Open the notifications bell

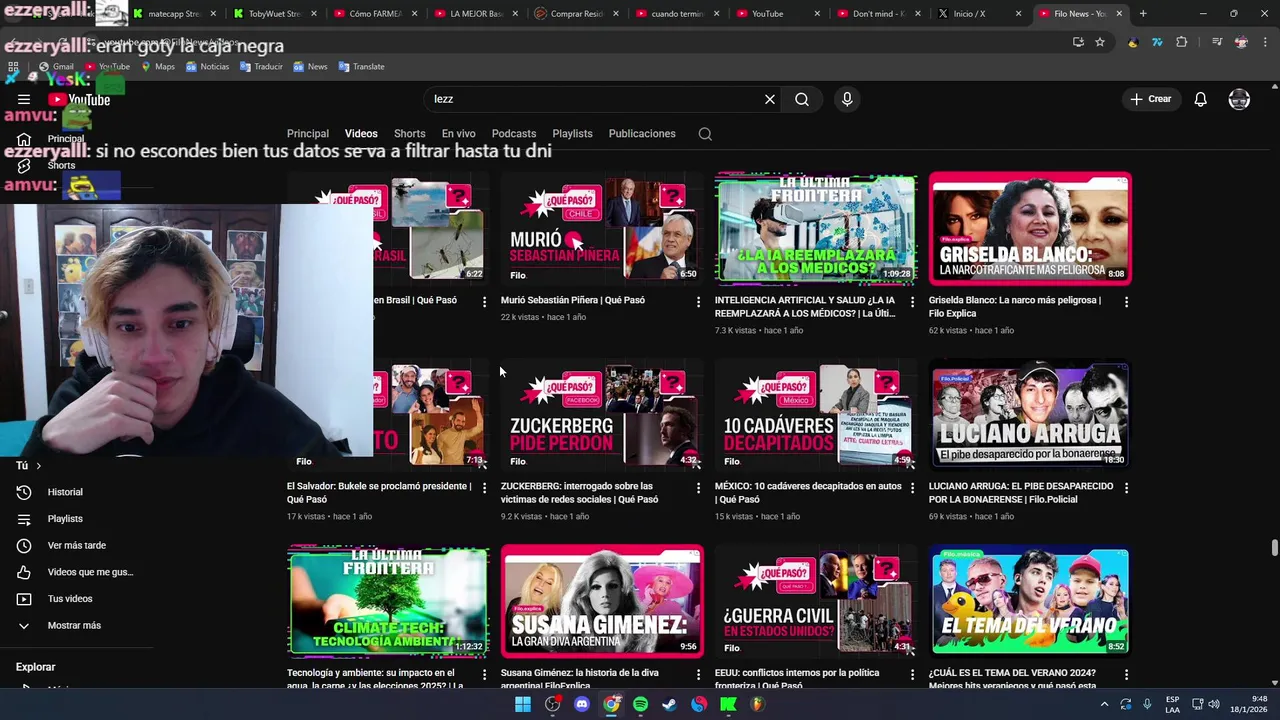point(1200,99)
